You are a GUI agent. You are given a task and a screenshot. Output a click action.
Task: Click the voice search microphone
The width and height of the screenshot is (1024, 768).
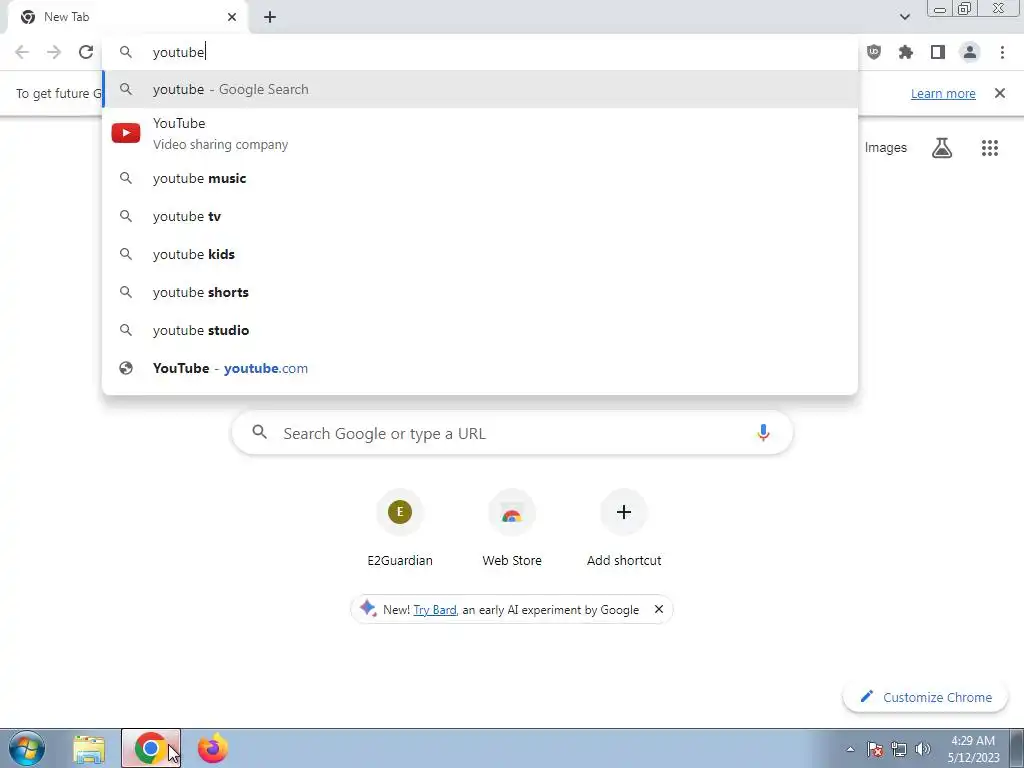pos(763,433)
